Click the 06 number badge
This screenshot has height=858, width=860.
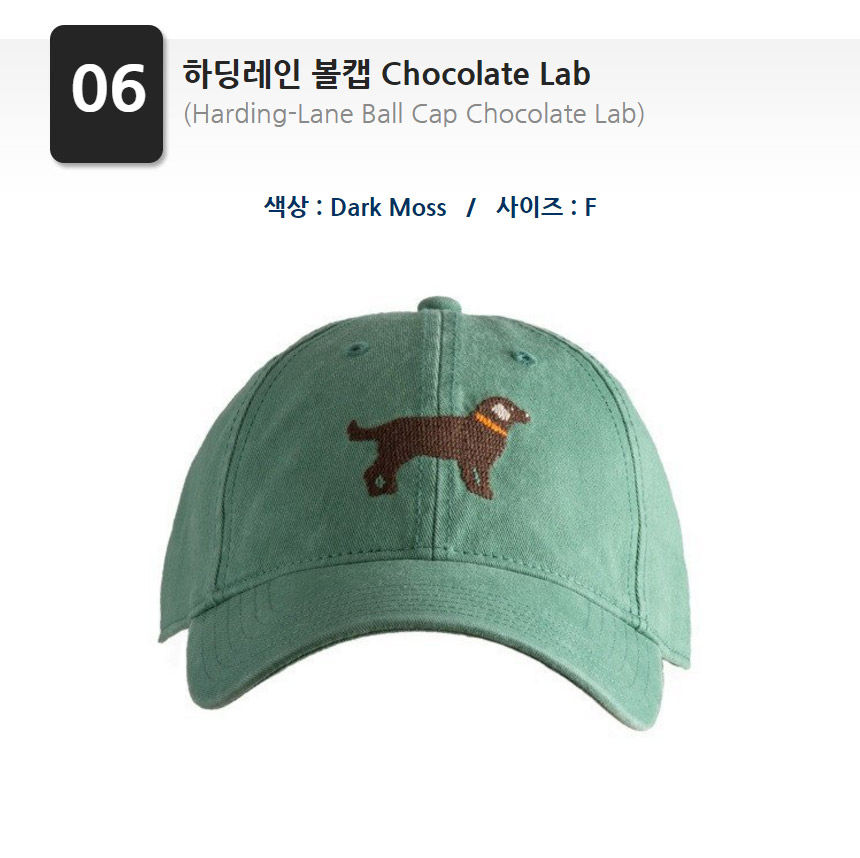pos(106,94)
